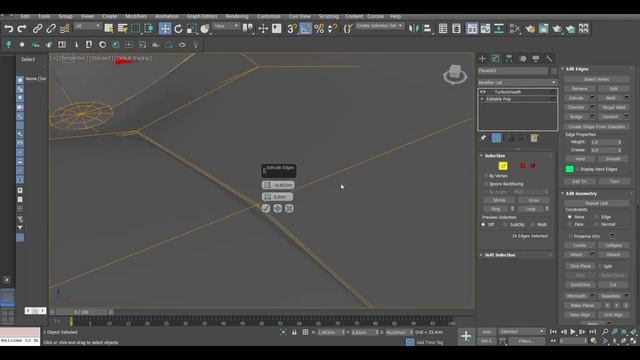
Task: Select the Off preview selection radio
Action: click(484, 225)
